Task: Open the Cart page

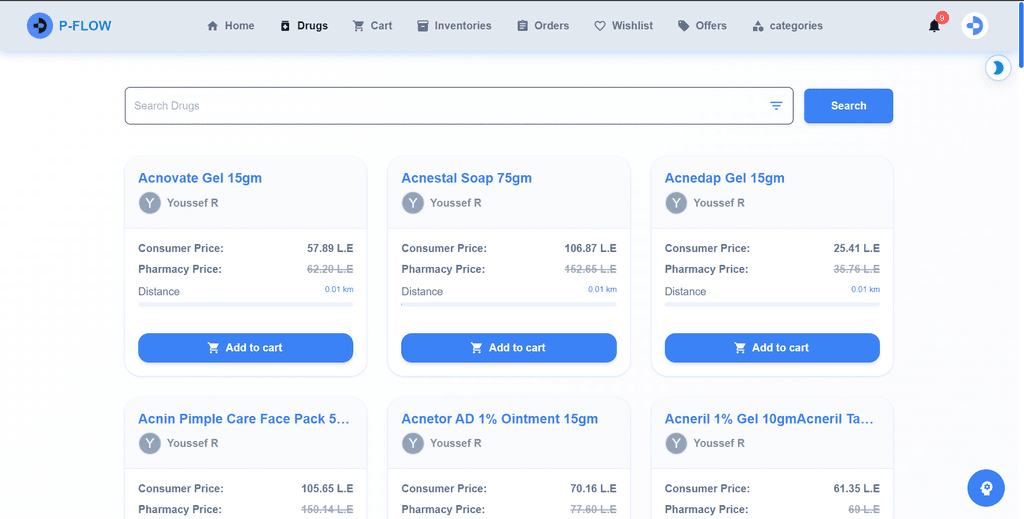Action: 372,25
